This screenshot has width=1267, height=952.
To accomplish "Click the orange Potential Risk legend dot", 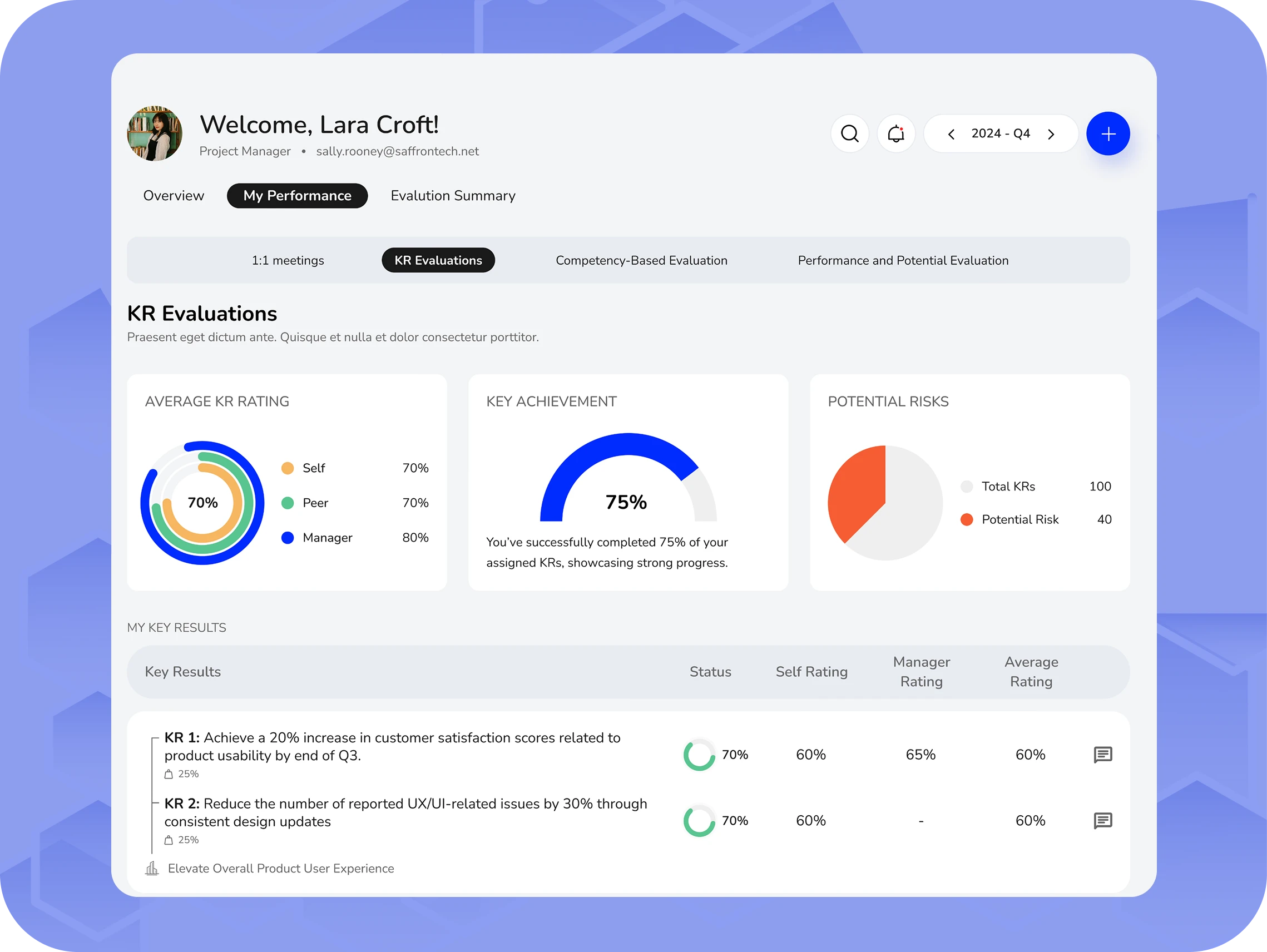I will 966,519.
